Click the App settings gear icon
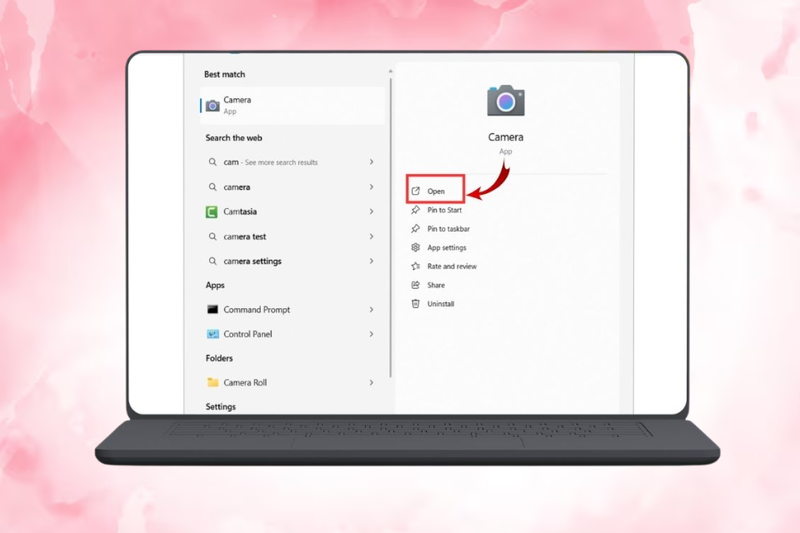 [416, 247]
